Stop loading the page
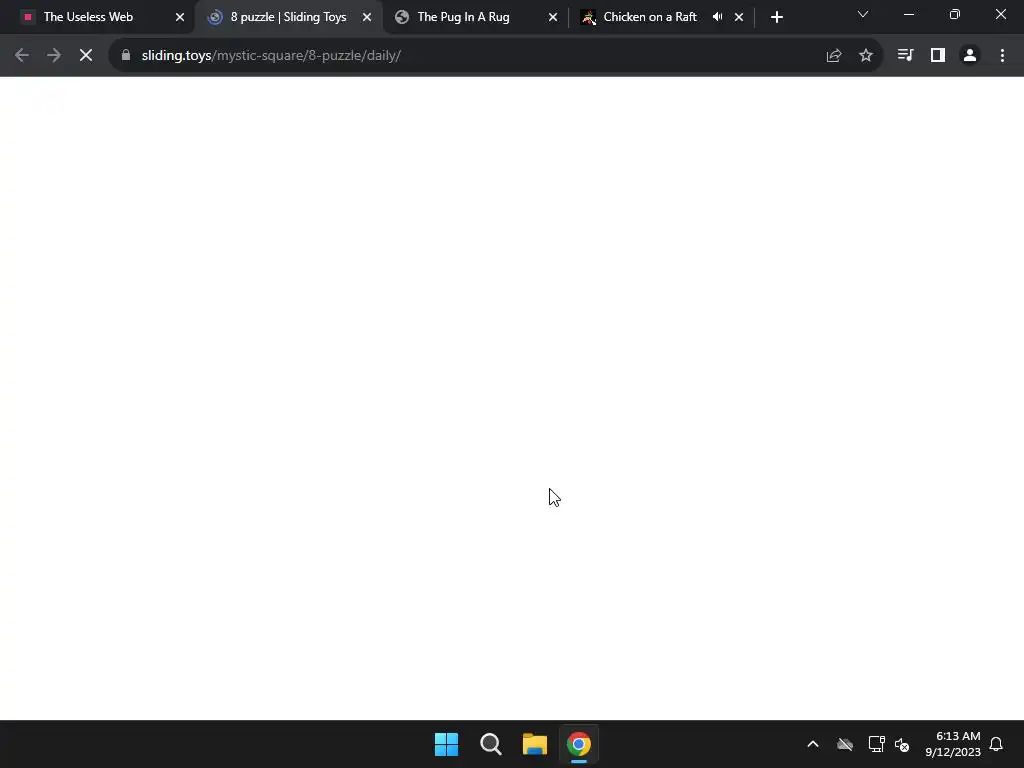This screenshot has height=768, width=1024. 86,56
